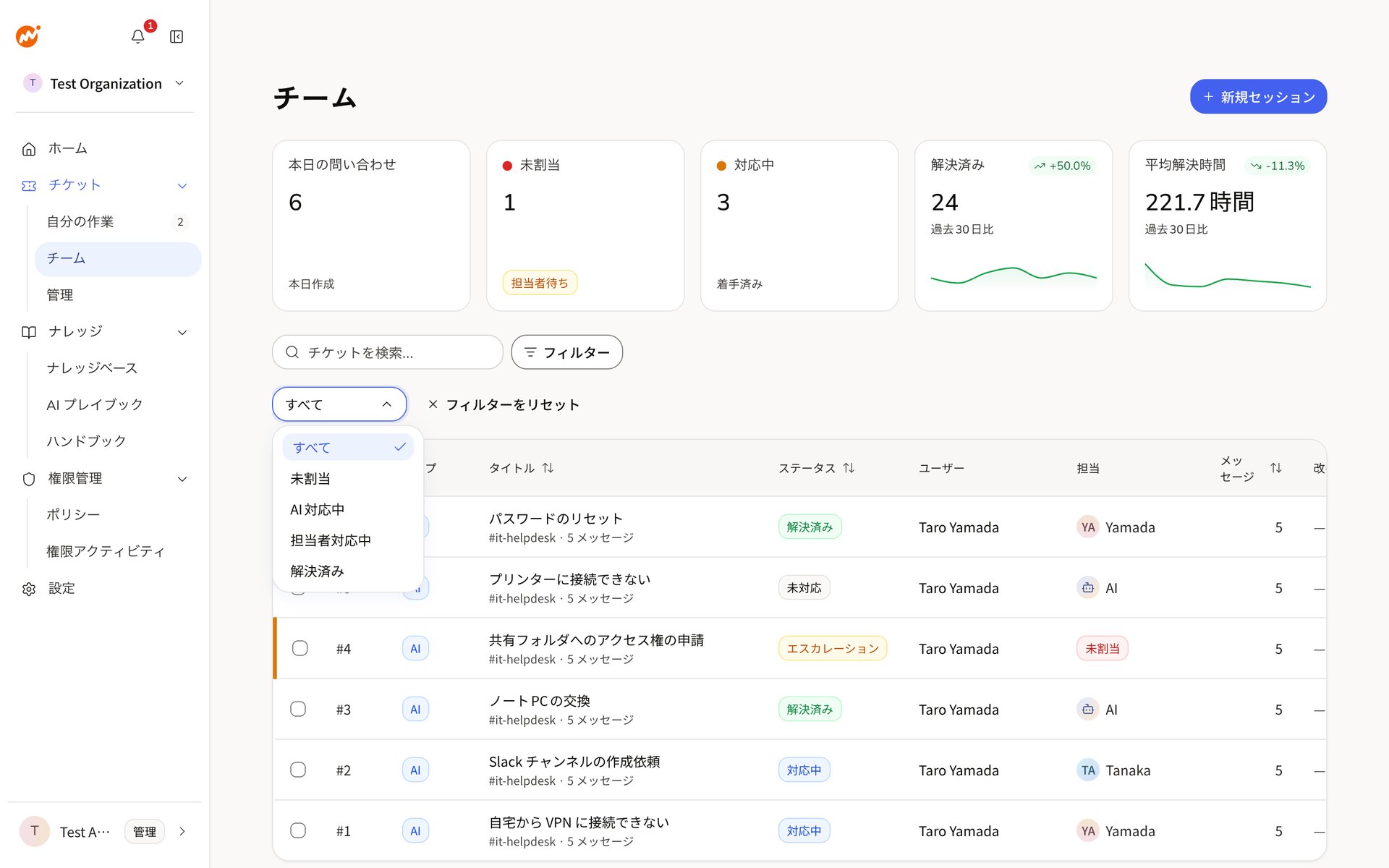The width and height of the screenshot is (1389, 868).
Task: Click the 担当者待ち badge
Action: [x=540, y=284]
